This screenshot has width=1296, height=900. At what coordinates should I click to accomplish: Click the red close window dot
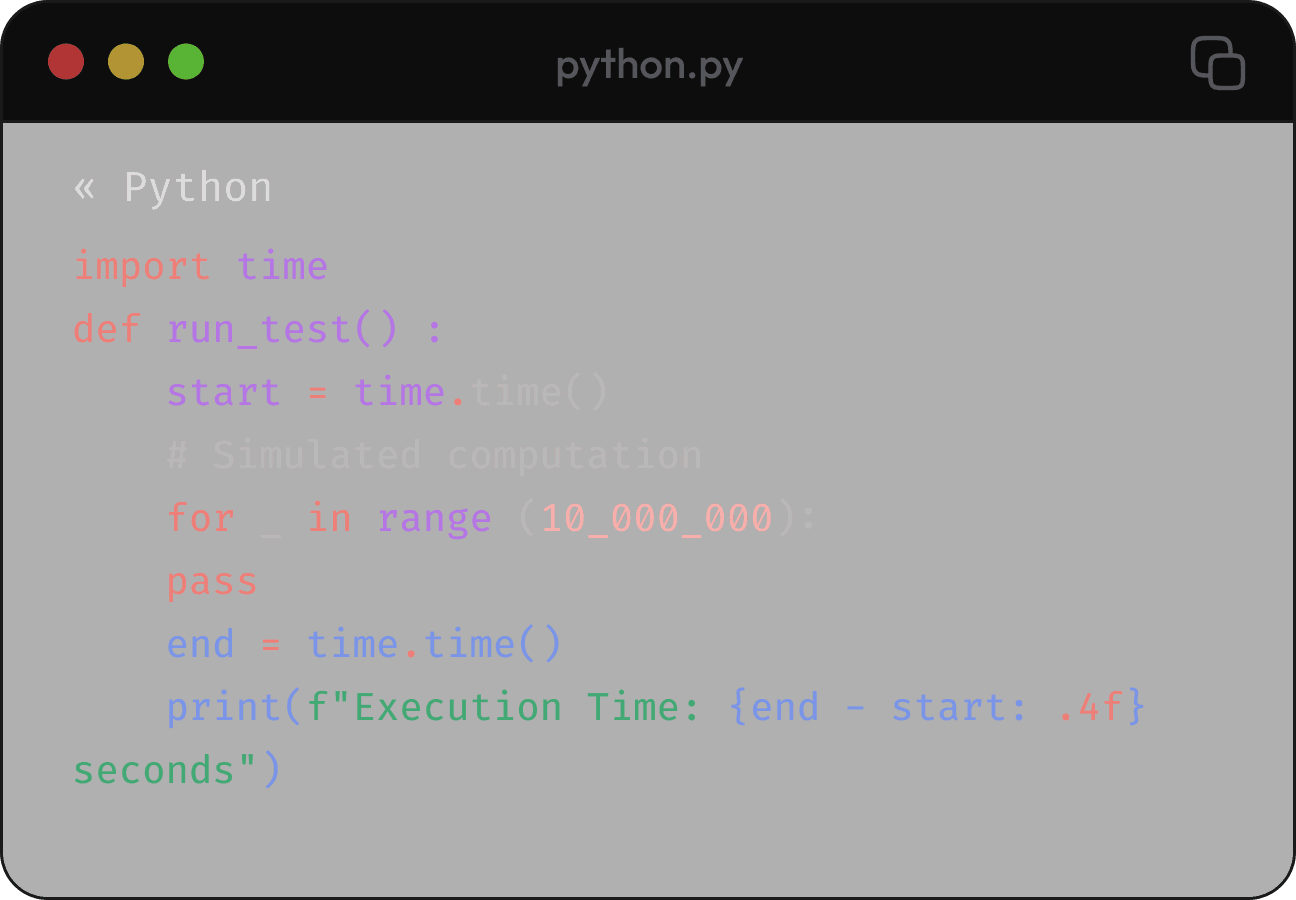(x=66, y=62)
